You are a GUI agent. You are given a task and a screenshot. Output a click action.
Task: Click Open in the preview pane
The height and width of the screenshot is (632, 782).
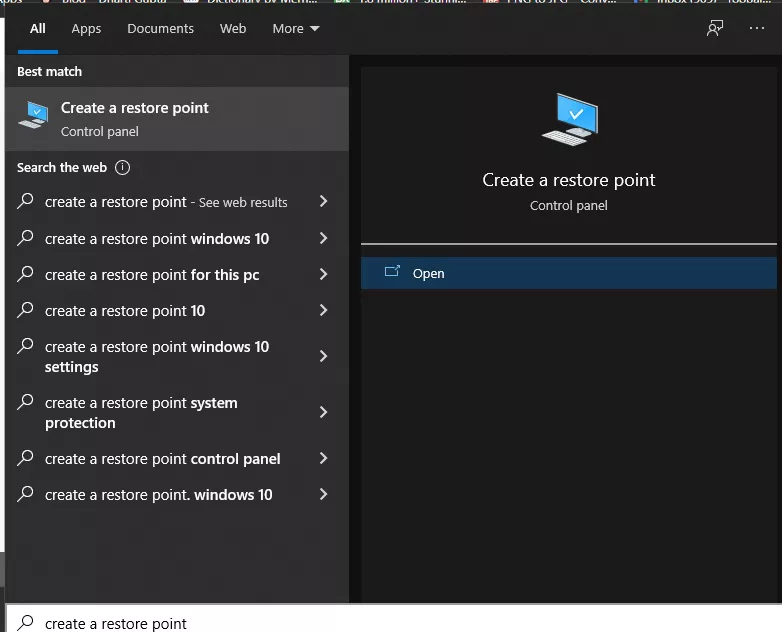pyautogui.click(x=429, y=273)
